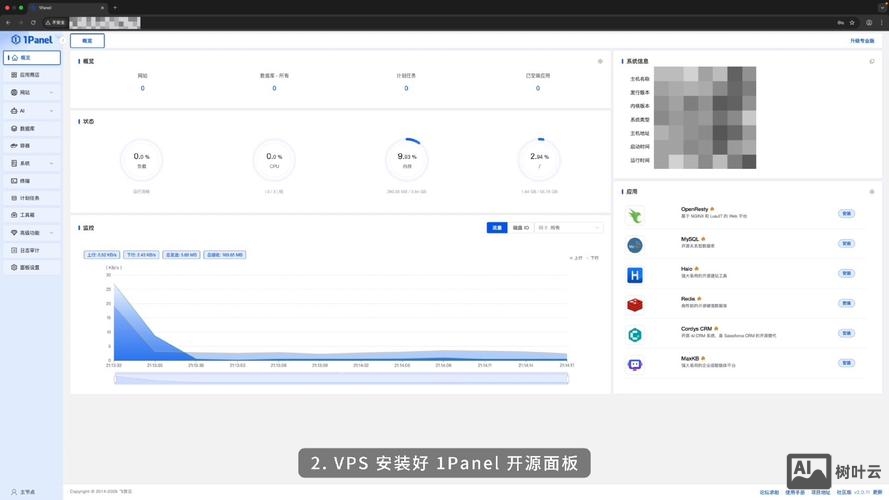Switch monitor to 磁盘 IO mode
Screen dimensions: 889x500
point(520,227)
